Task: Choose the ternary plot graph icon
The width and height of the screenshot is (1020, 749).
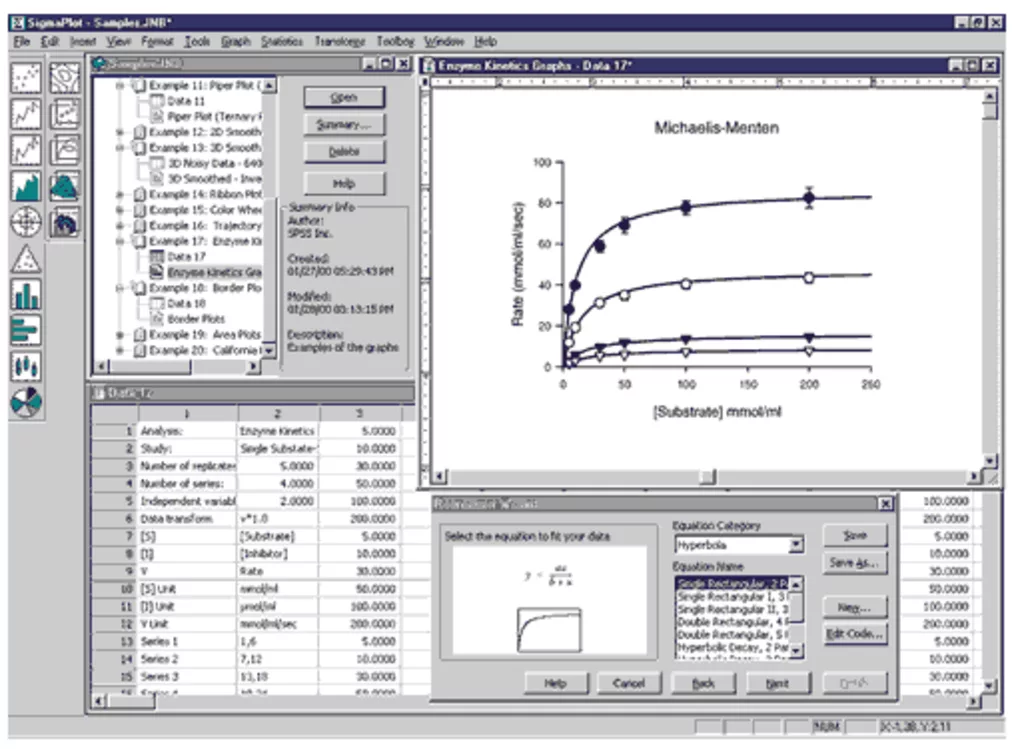Action: pyautogui.click(x=25, y=260)
